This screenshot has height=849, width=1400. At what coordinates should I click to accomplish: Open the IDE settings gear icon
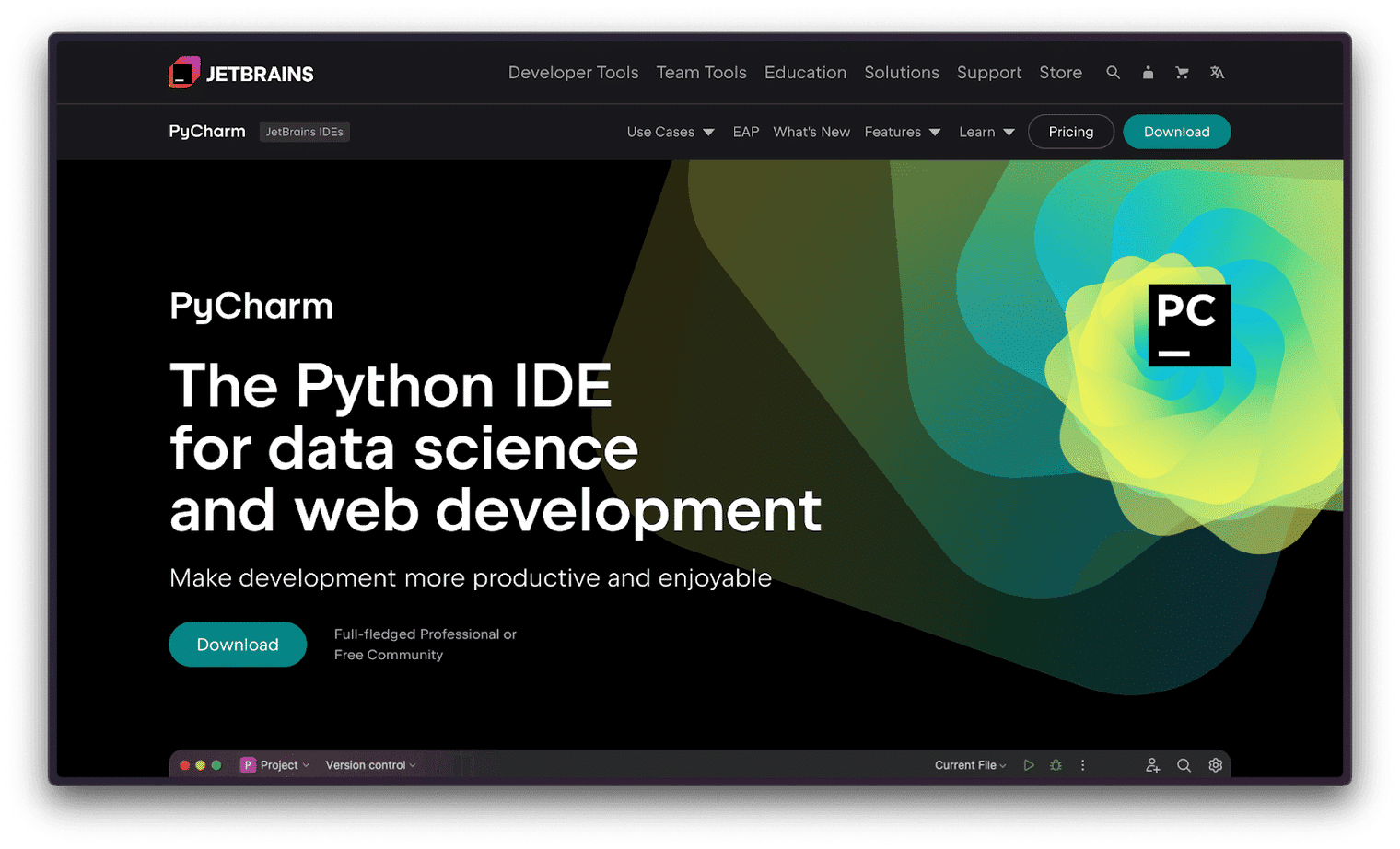[x=1215, y=765]
